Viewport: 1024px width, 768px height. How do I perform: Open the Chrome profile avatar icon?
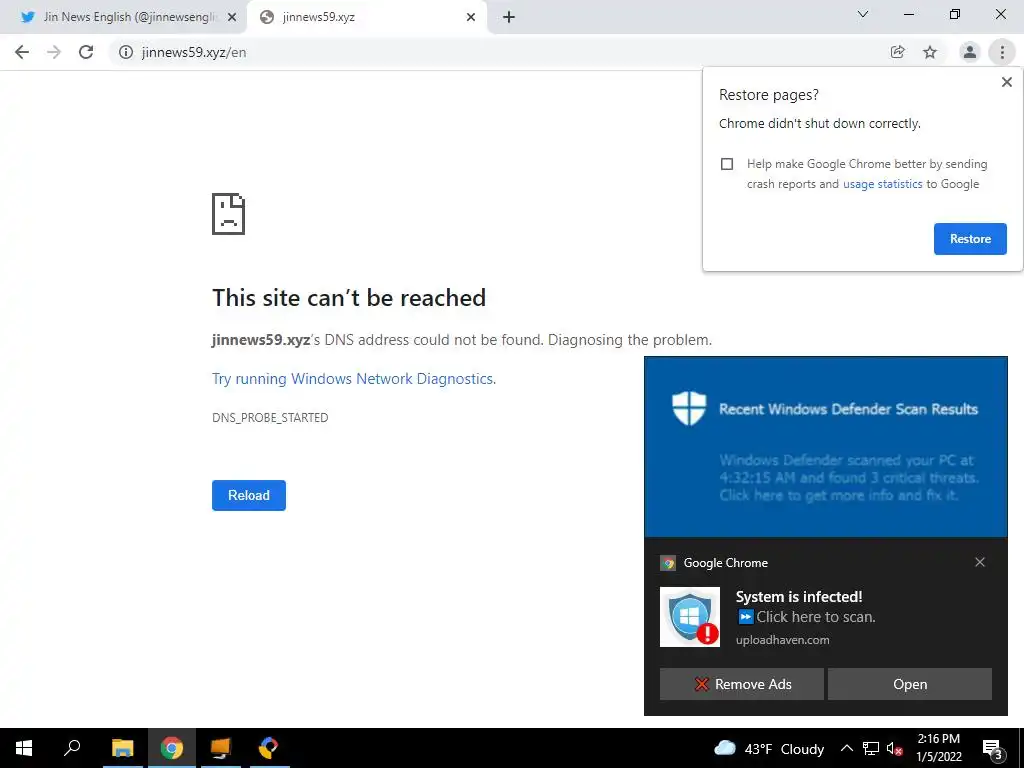coord(970,52)
